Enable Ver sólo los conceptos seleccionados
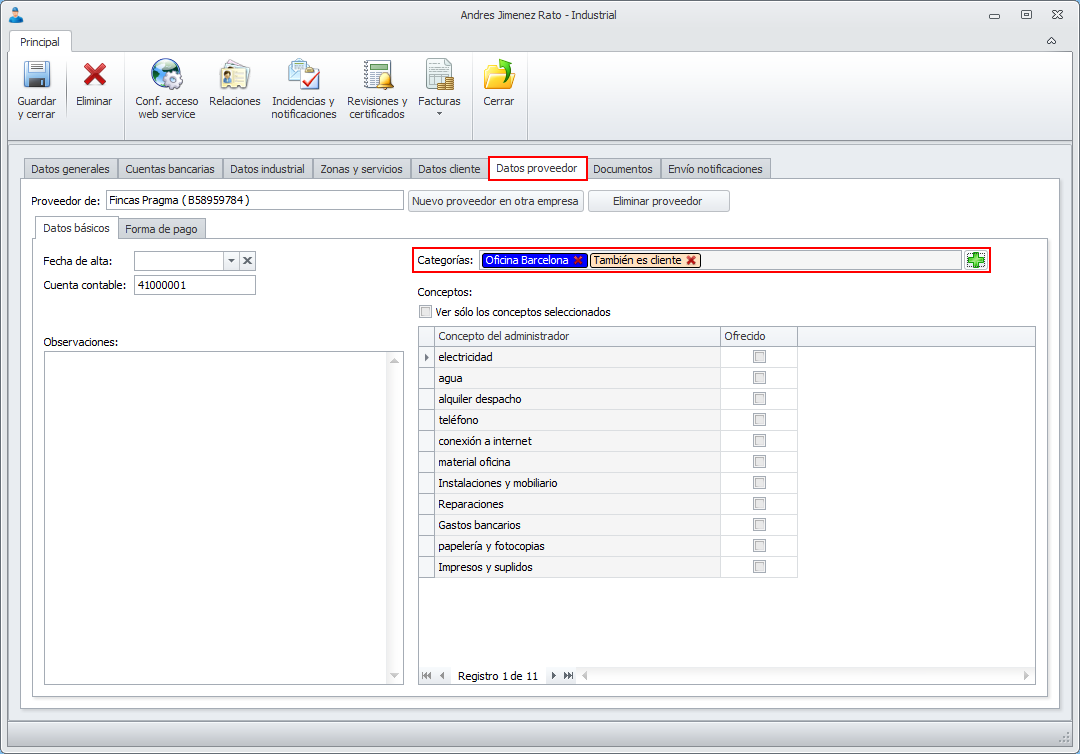 point(426,312)
